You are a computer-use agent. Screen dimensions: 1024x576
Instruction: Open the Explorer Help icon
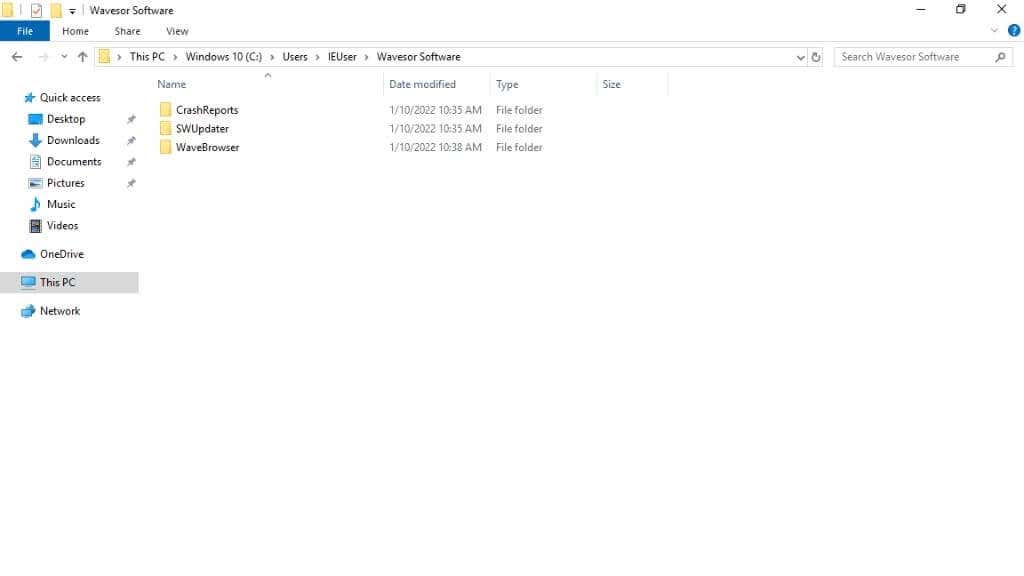pyautogui.click(x=1014, y=31)
